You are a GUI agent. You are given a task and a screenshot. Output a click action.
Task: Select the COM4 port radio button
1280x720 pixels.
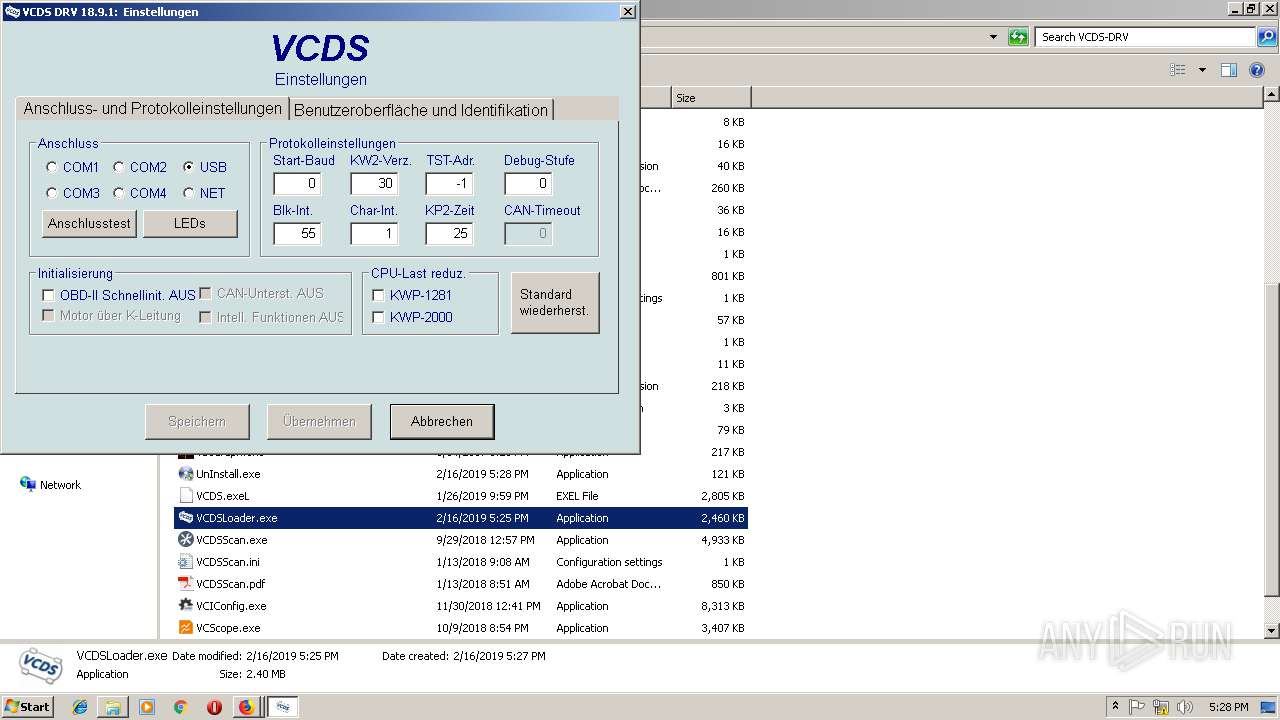click(119, 193)
